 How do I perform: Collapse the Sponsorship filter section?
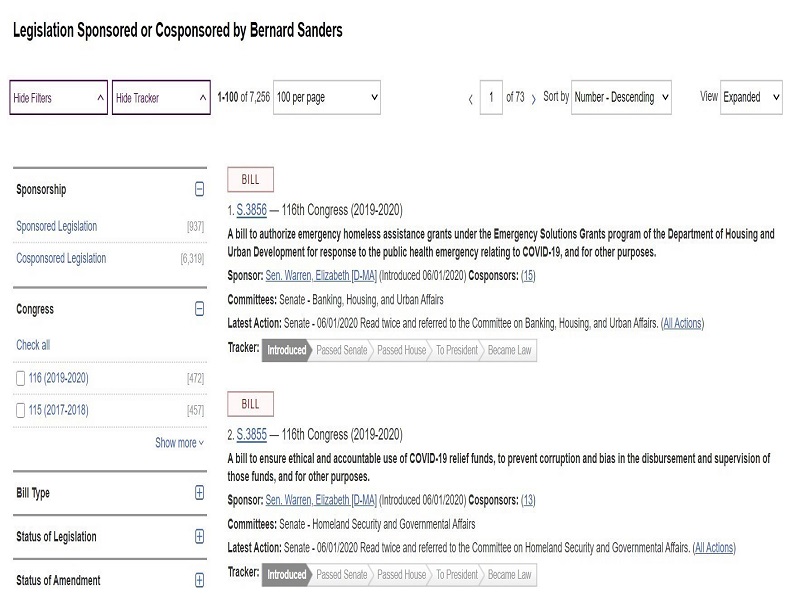199,189
